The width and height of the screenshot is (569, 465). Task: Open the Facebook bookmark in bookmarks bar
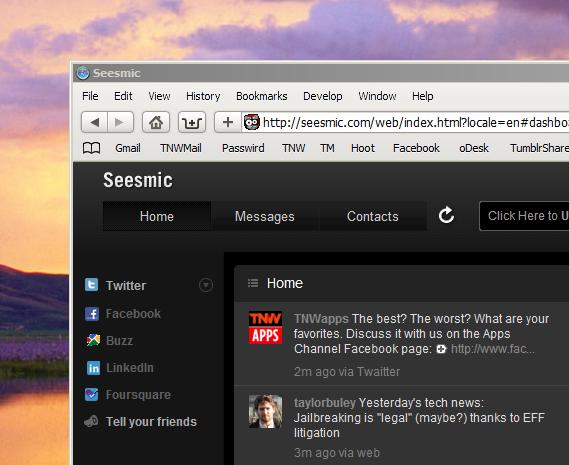tap(416, 148)
